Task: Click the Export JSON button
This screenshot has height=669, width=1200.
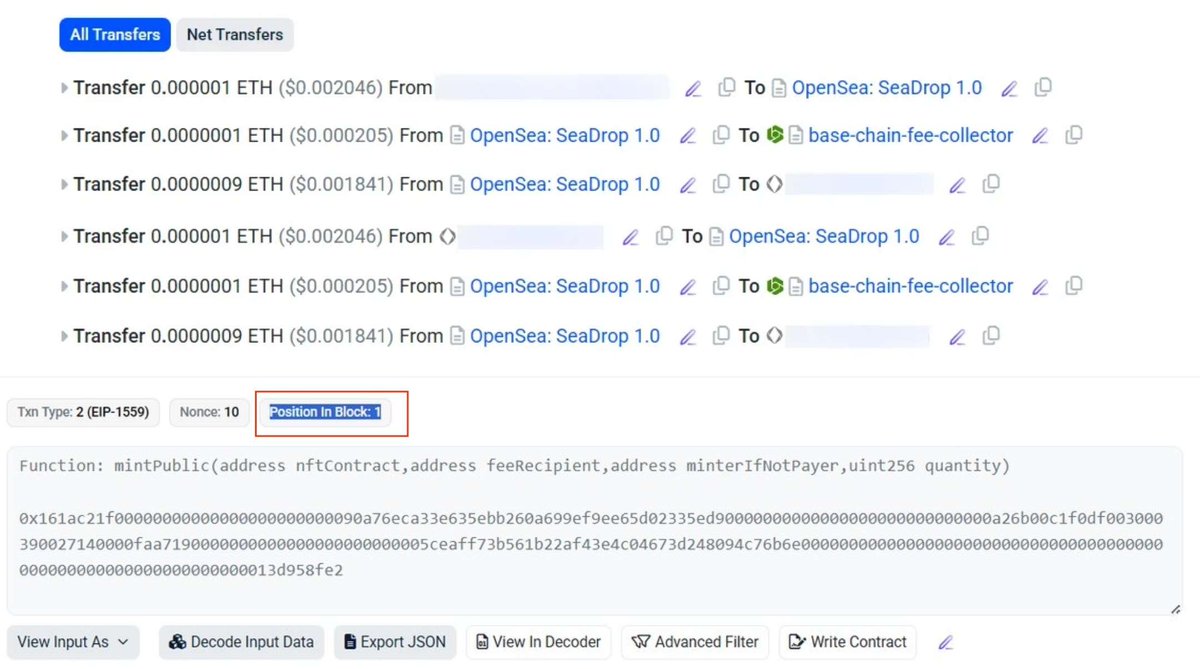Action: point(396,642)
